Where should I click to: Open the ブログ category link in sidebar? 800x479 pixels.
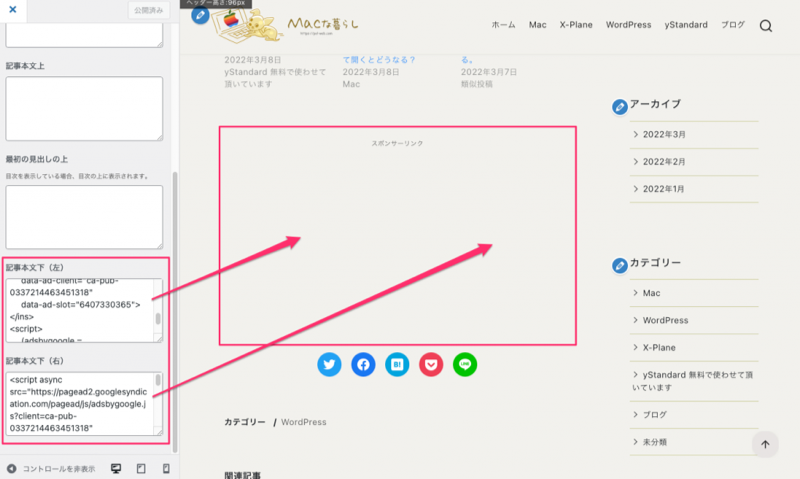coord(655,415)
